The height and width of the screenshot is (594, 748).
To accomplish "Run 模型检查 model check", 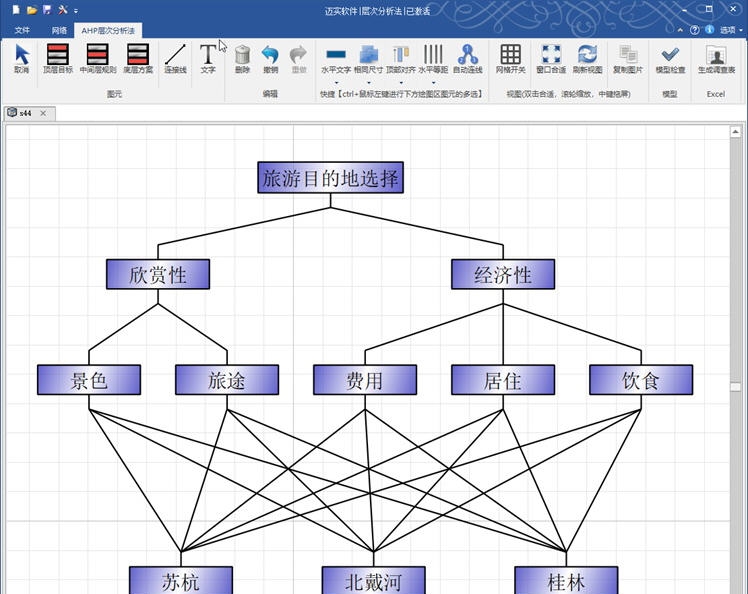I will [x=670, y=58].
